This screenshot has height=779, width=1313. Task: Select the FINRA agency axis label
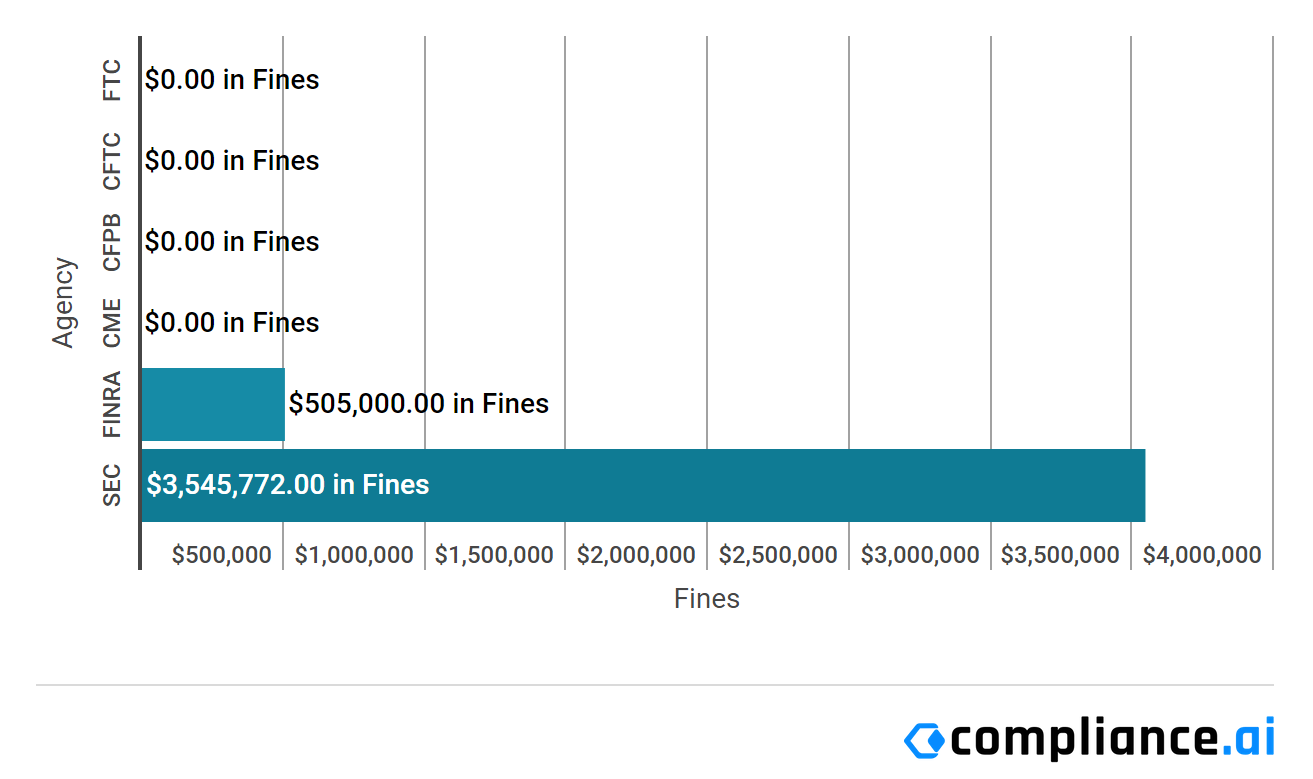[112, 404]
